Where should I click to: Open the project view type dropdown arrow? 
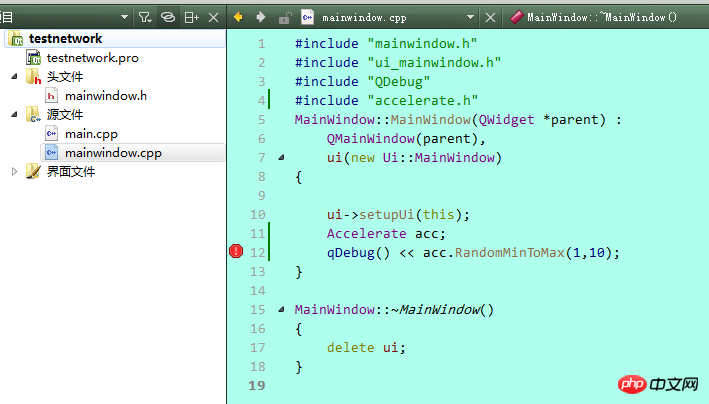click(124, 18)
